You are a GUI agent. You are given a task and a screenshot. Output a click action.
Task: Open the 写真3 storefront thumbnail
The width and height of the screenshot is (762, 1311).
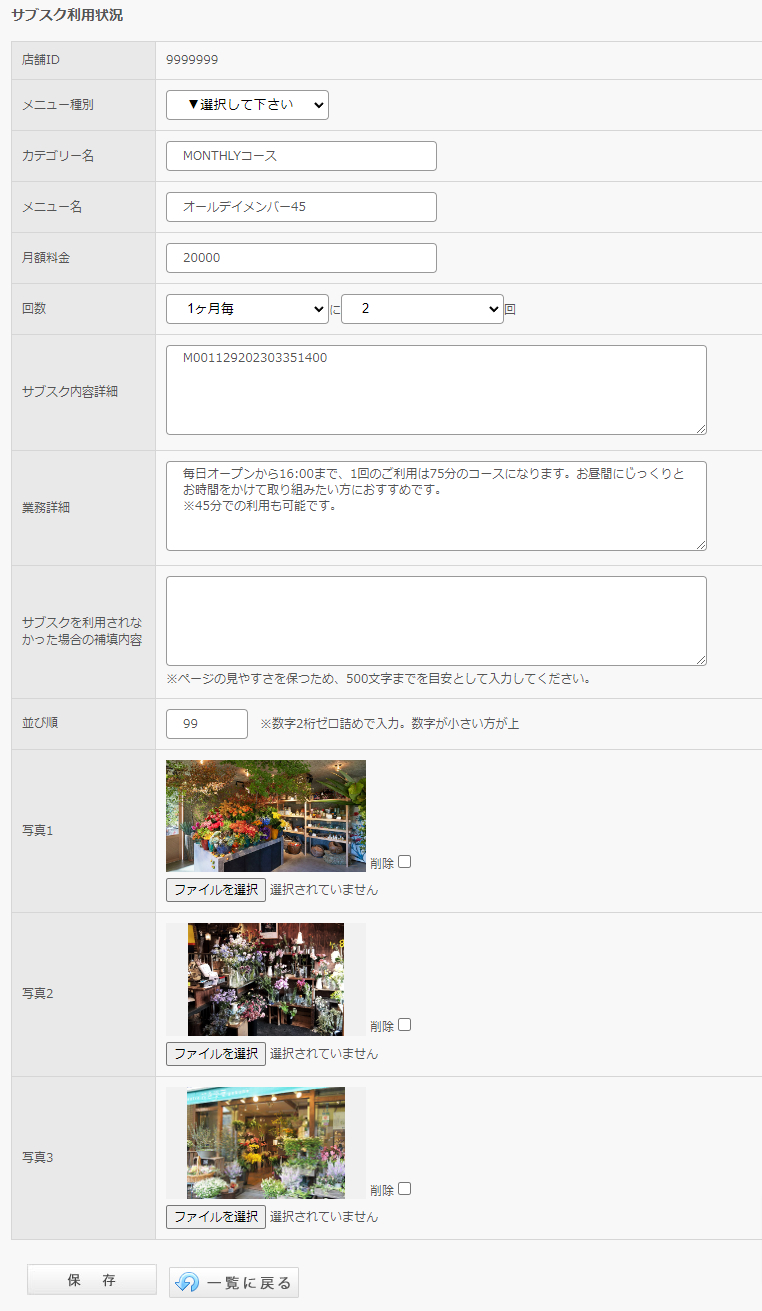point(266,1143)
